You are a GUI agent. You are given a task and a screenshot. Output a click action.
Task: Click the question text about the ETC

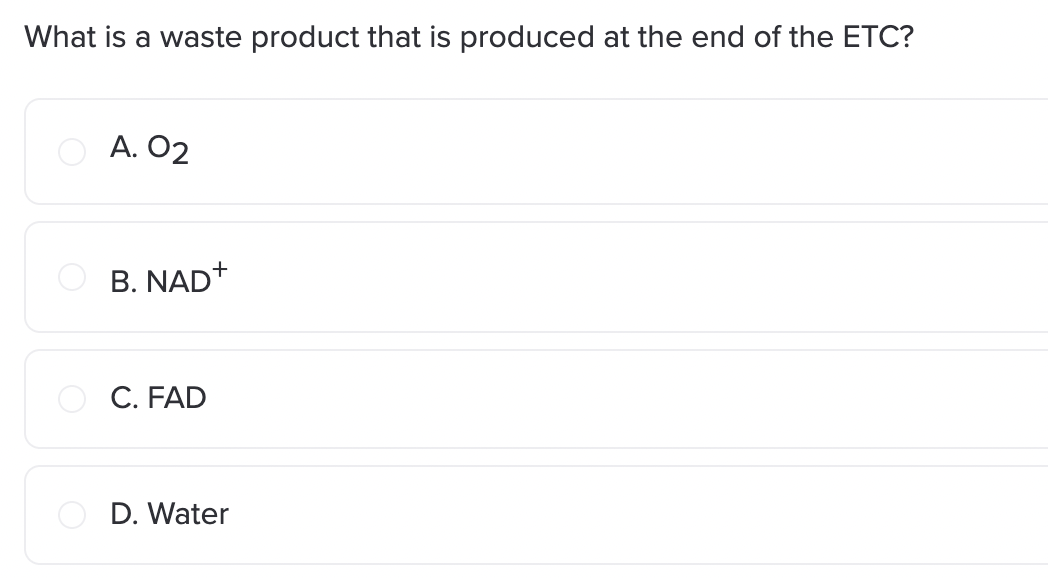point(469,37)
